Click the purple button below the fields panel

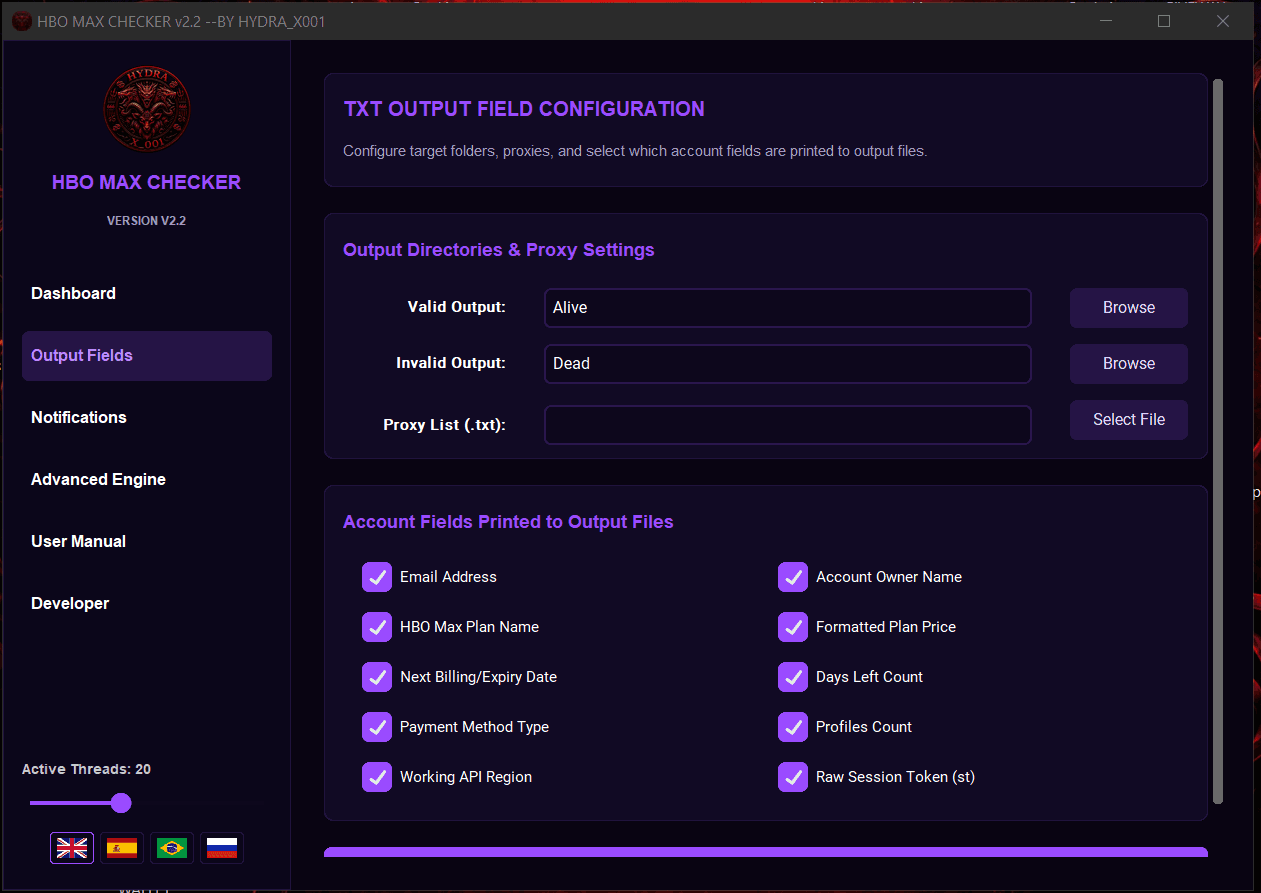click(x=766, y=852)
